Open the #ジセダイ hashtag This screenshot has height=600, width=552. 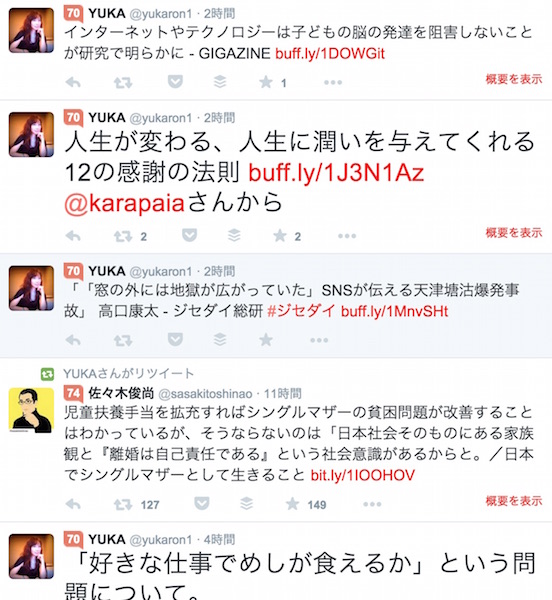pos(301,311)
